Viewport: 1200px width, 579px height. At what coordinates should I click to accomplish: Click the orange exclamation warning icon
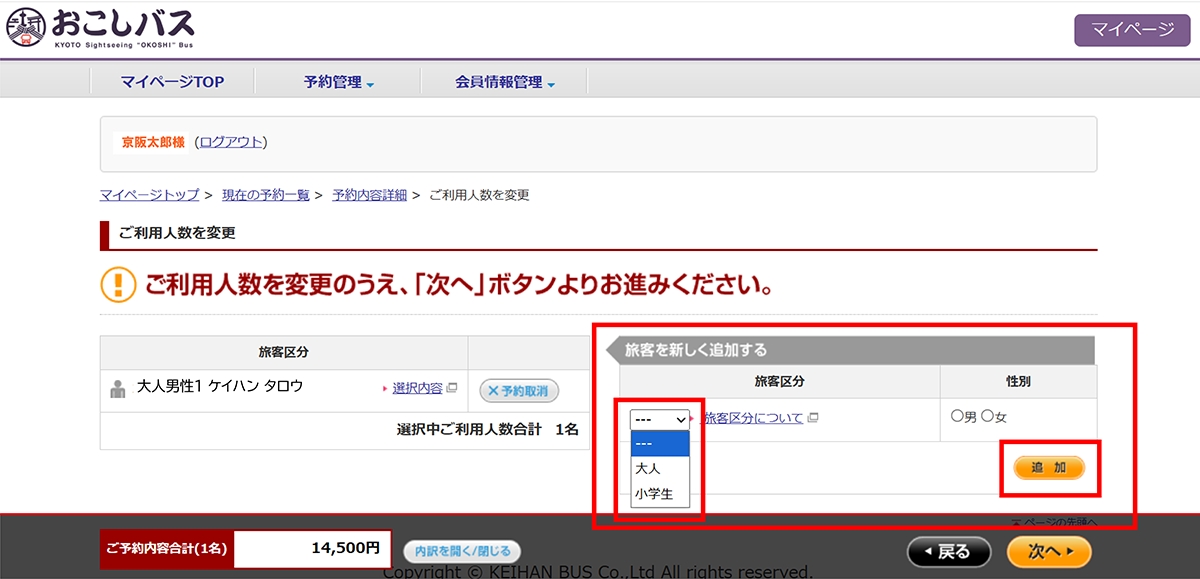(x=118, y=285)
